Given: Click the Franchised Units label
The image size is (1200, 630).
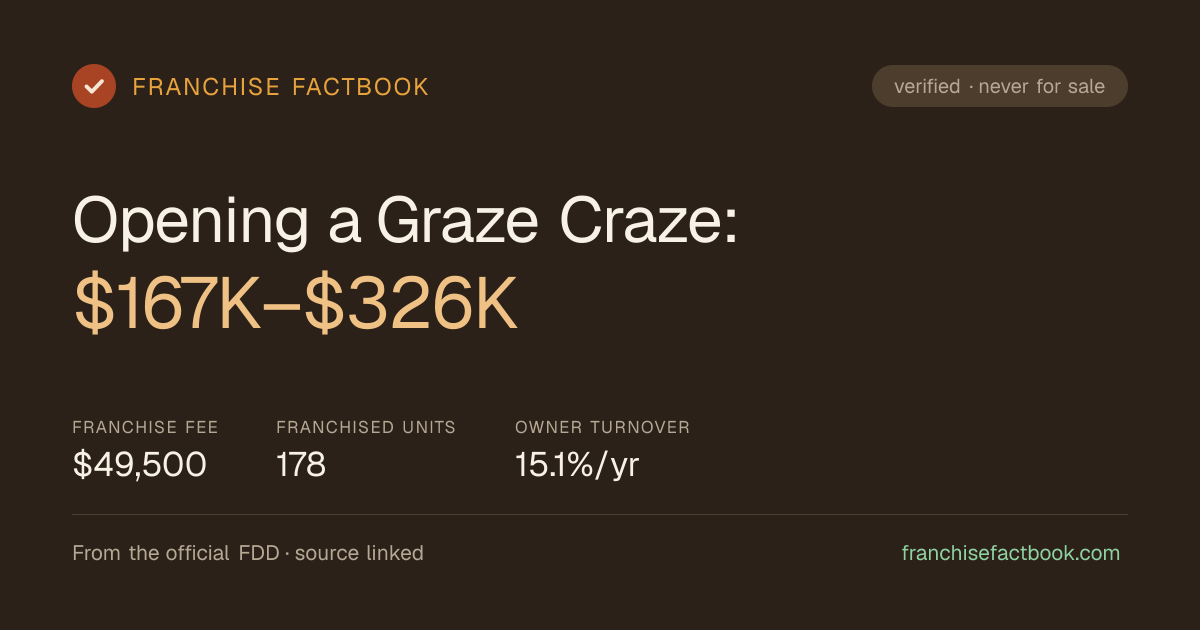Looking at the screenshot, I should click(x=366, y=427).
